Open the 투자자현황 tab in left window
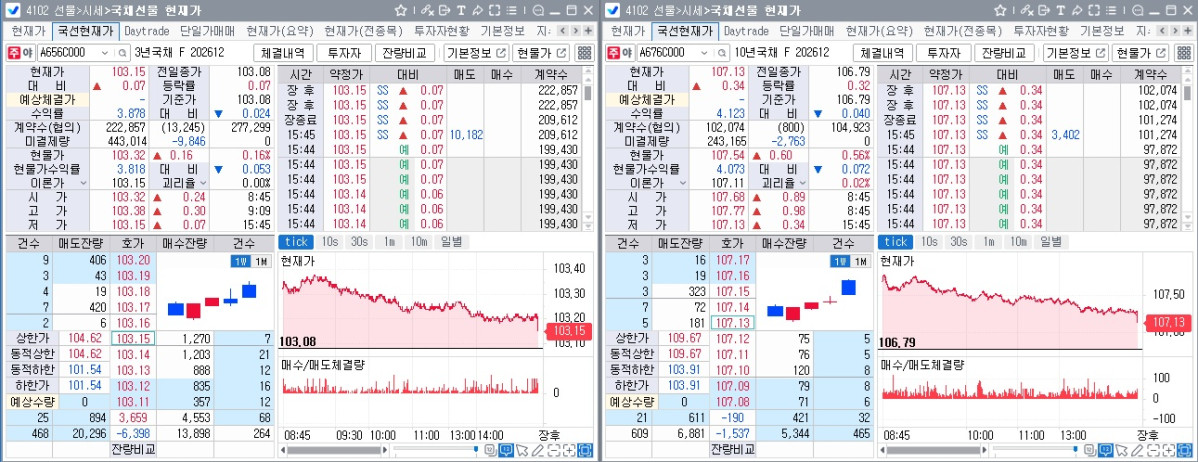The width and height of the screenshot is (1198, 462). (x=442, y=31)
